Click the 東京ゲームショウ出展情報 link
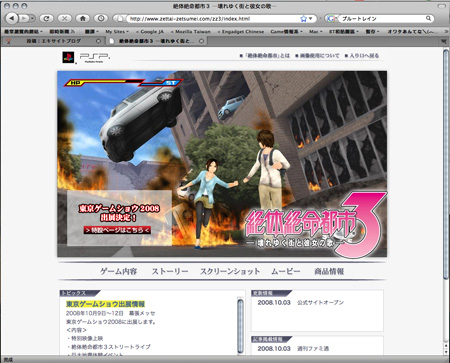This screenshot has width=450, height=363. pyautogui.click(x=105, y=304)
